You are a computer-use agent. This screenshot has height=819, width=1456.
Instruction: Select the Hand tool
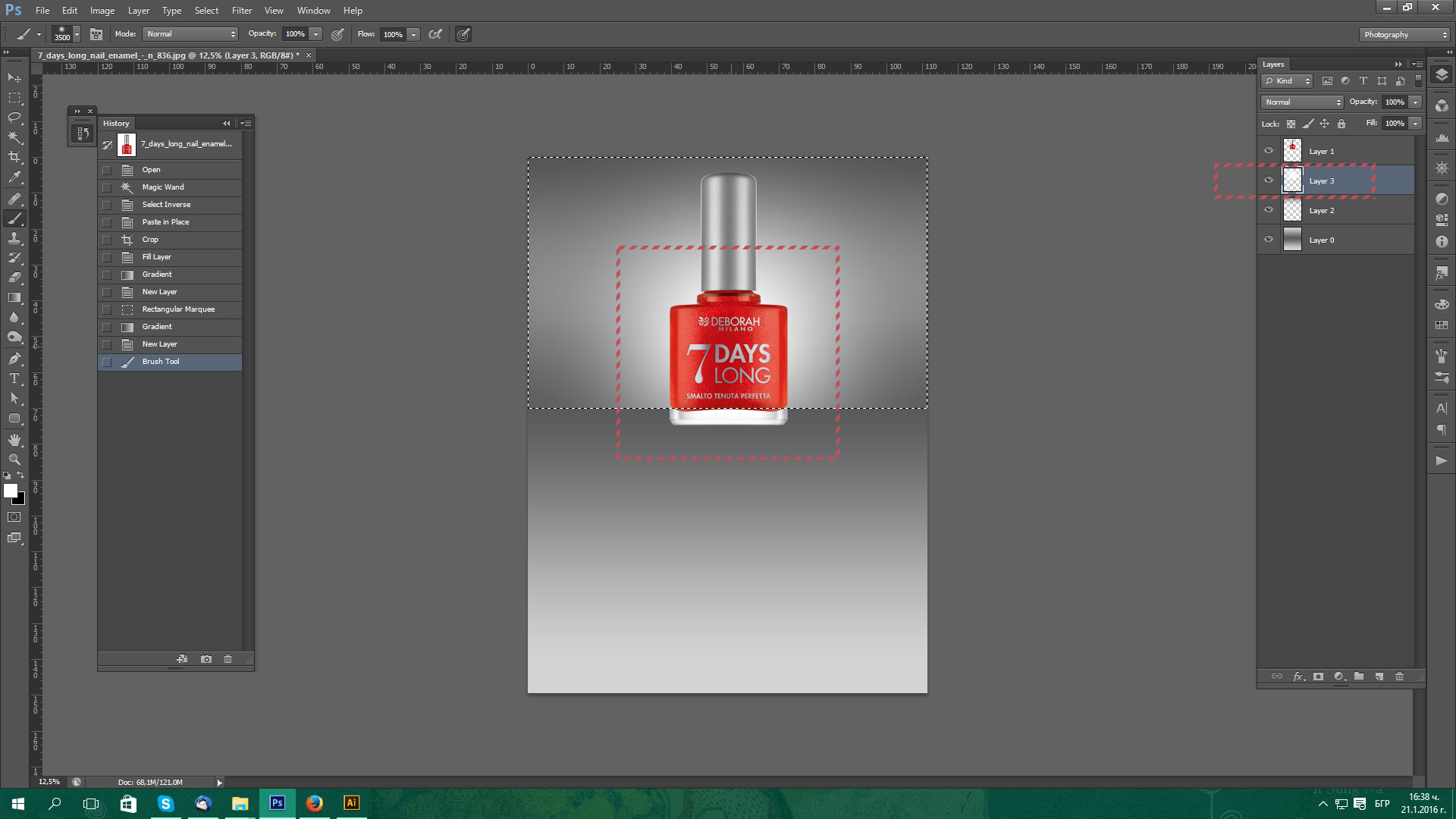point(14,440)
